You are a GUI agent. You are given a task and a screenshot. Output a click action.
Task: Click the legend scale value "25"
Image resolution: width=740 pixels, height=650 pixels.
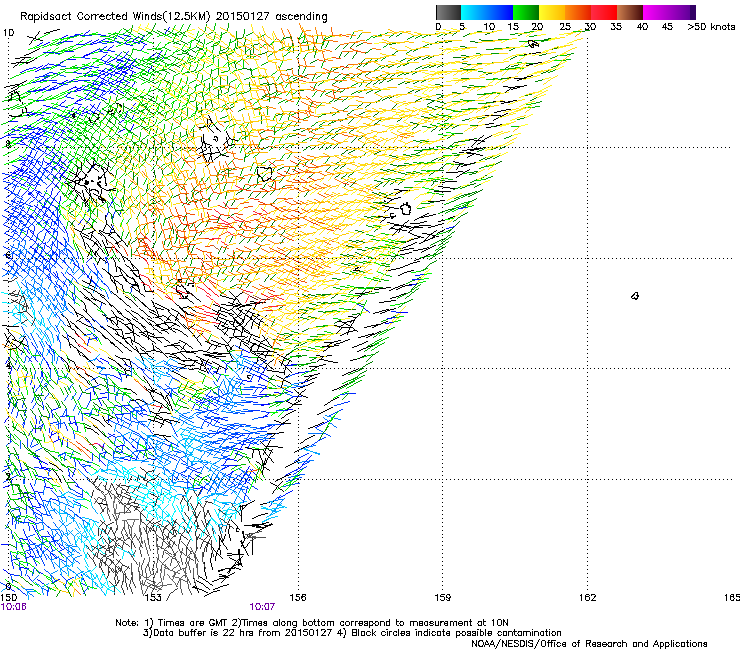(565, 27)
